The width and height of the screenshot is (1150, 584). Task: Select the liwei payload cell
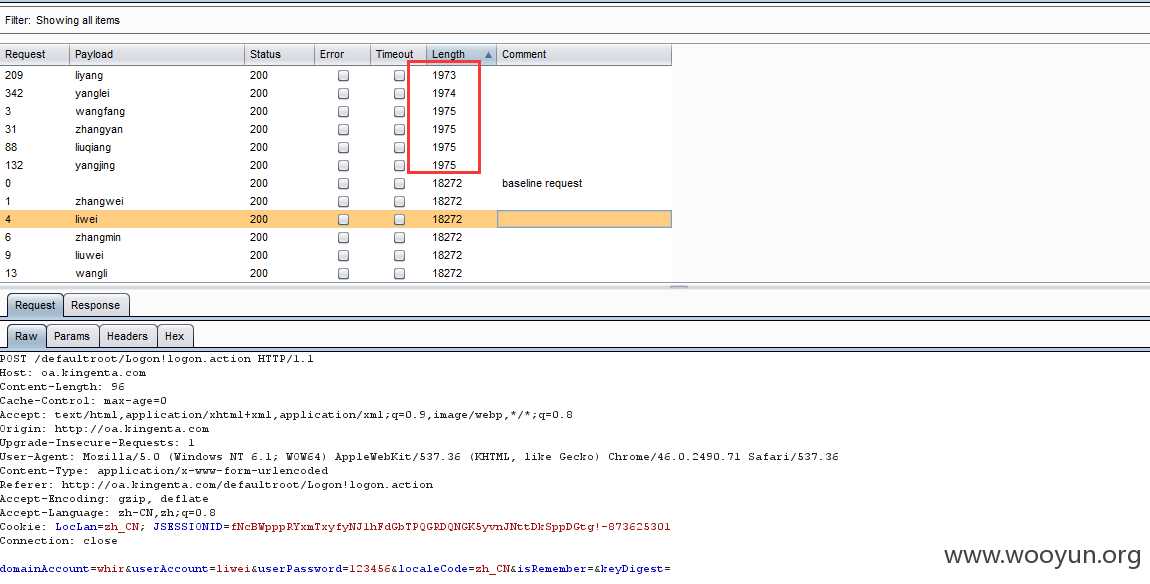157,219
